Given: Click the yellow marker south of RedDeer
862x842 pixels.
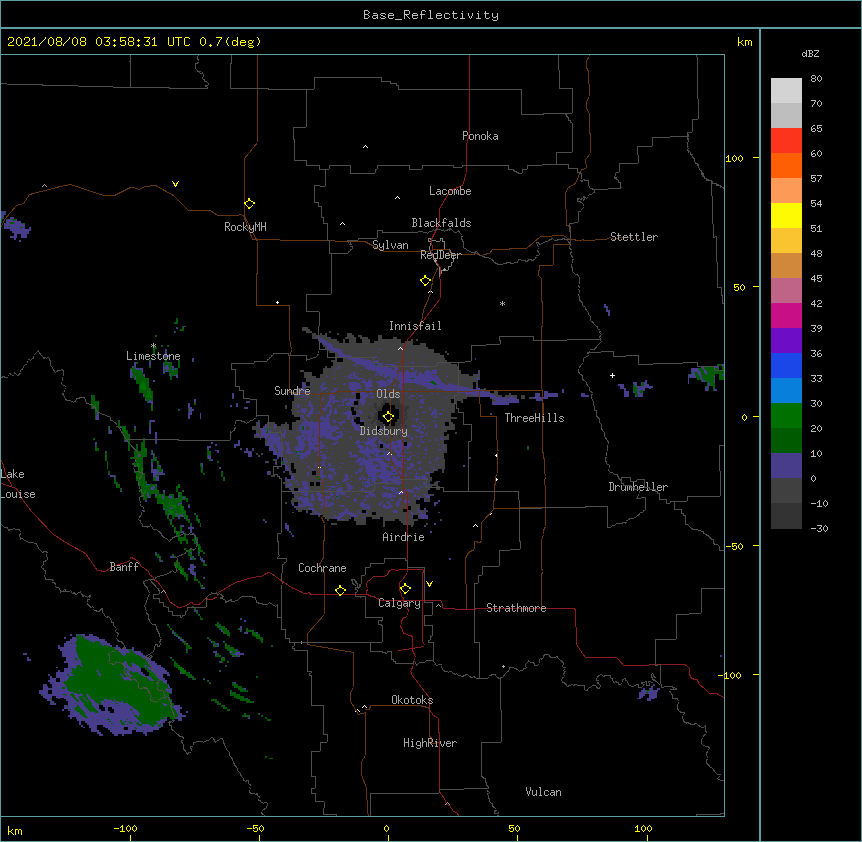Looking at the screenshot, I should (x=426, y=281).
